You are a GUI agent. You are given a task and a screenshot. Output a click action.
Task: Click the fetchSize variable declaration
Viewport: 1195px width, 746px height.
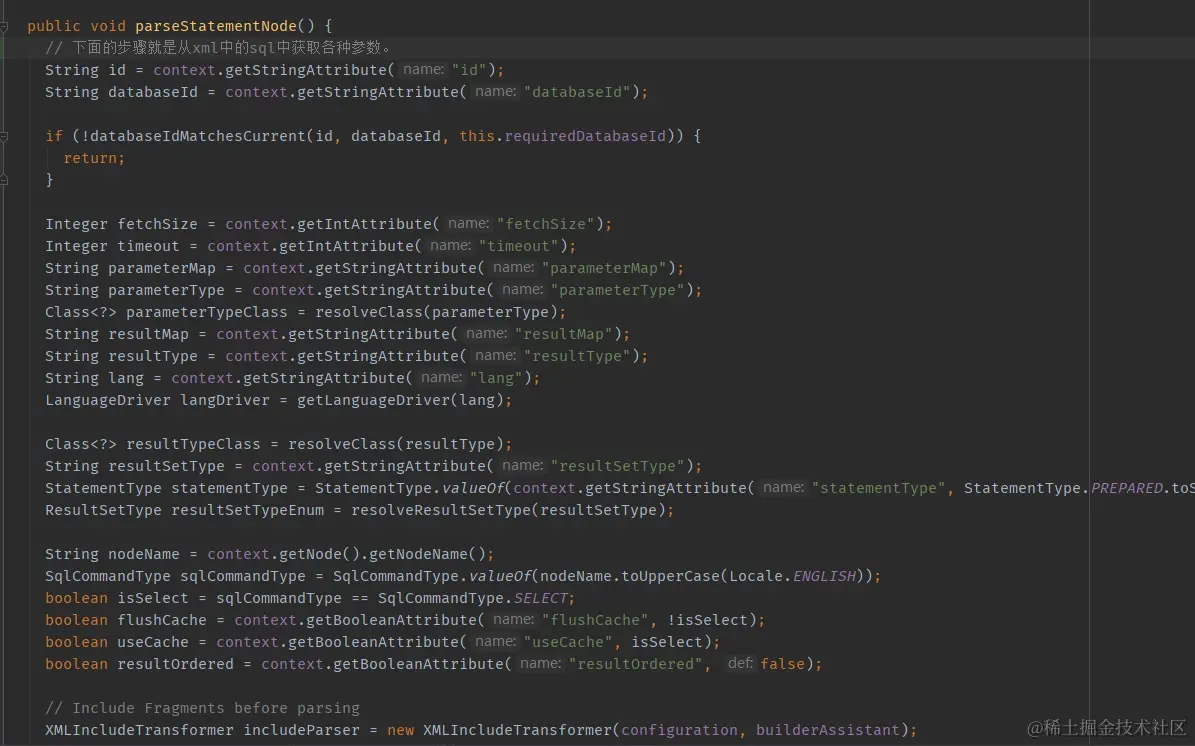pyautogui.click(x=157, y=224)
